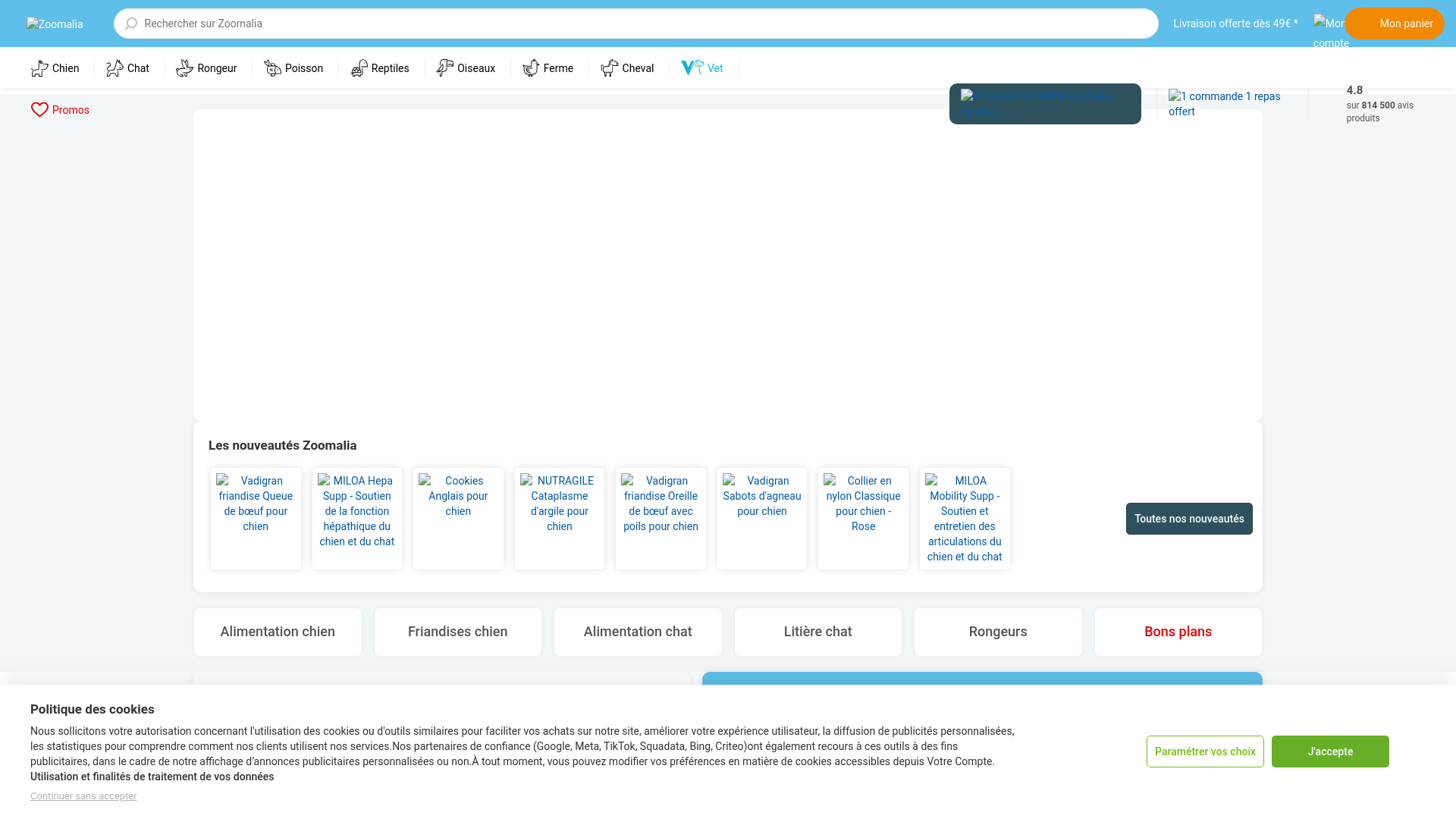Click the fish icon in Poisson menu
This screenshot has width=1456, height=819.
272,68
